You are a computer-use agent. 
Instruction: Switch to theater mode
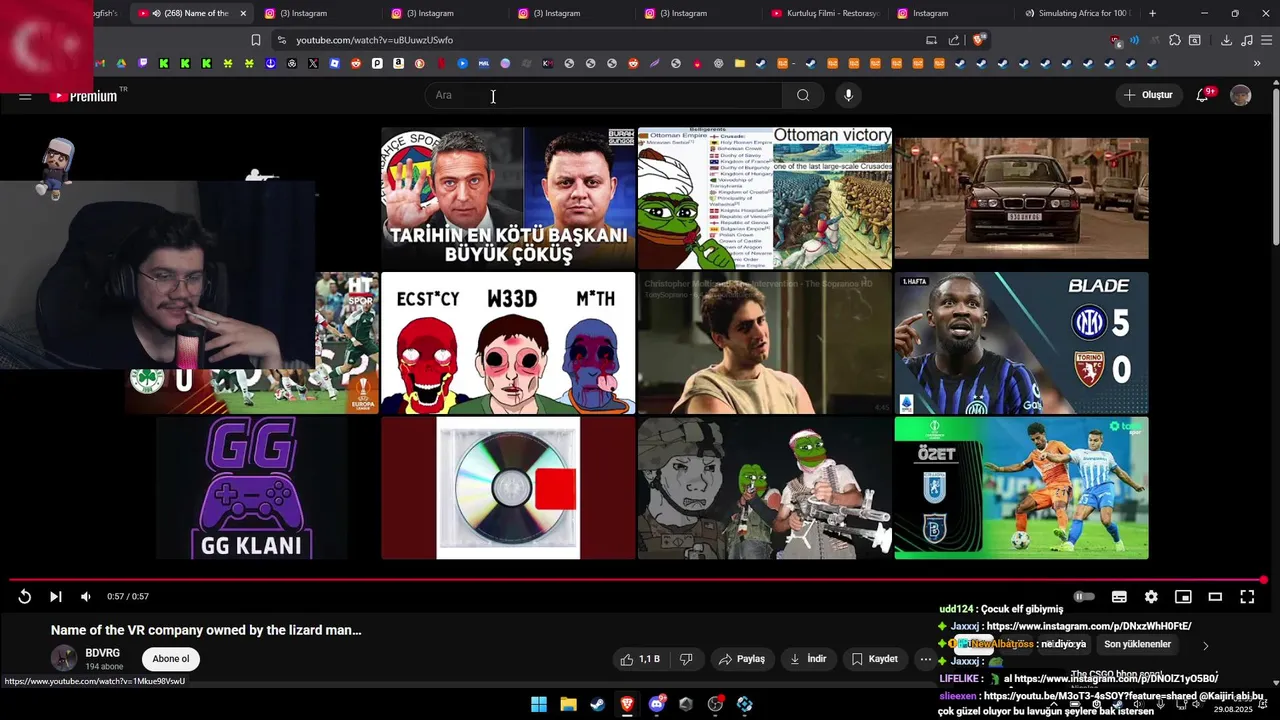coord(1215,597)
